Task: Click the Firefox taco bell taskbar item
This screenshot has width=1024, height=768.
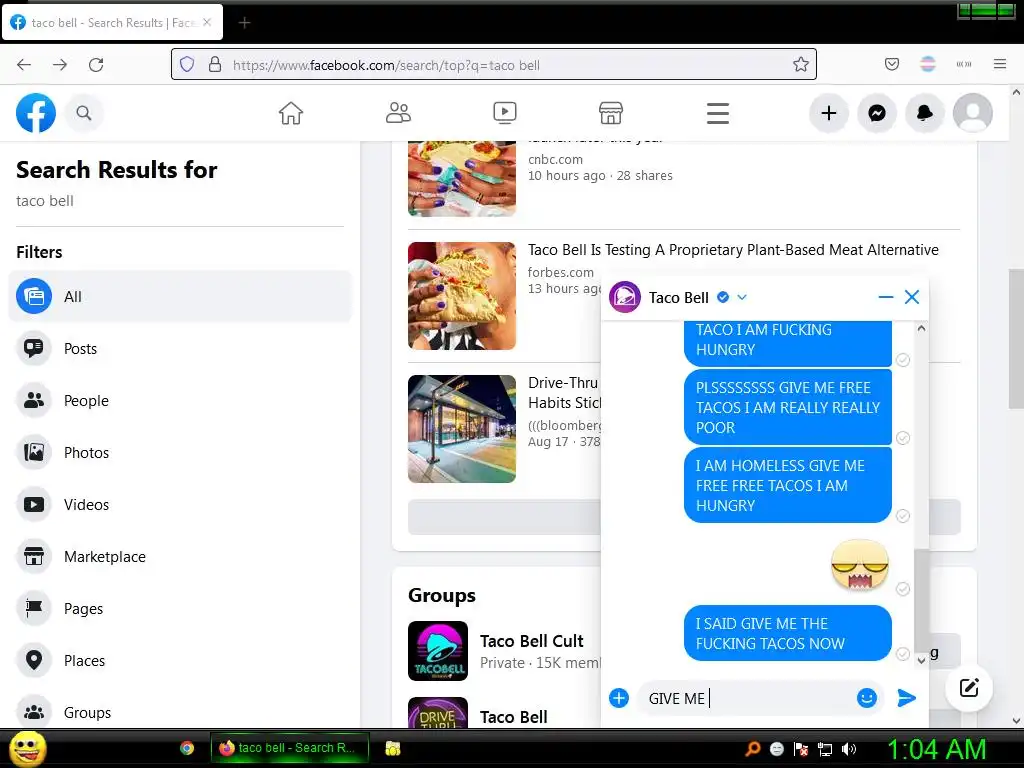Action: point(290,748)
